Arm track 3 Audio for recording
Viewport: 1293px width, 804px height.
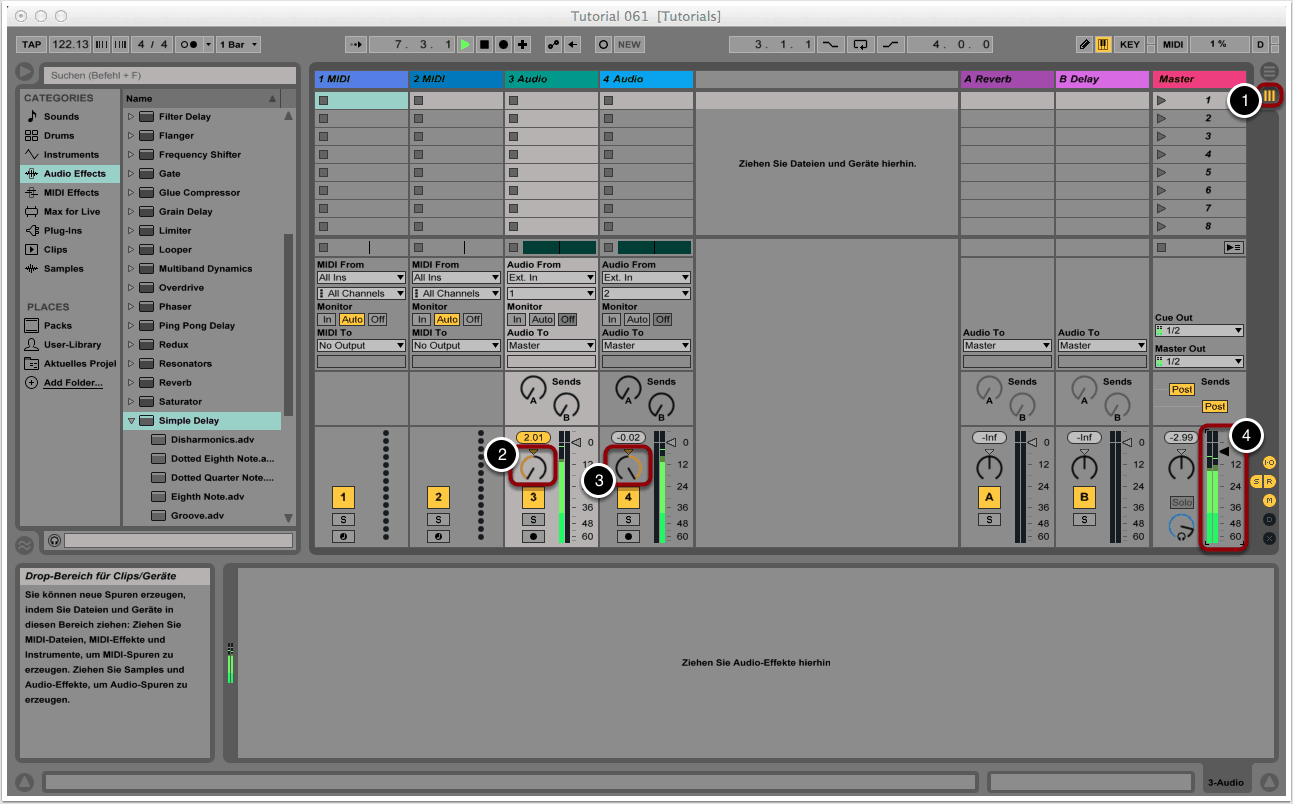pos(533,537)
